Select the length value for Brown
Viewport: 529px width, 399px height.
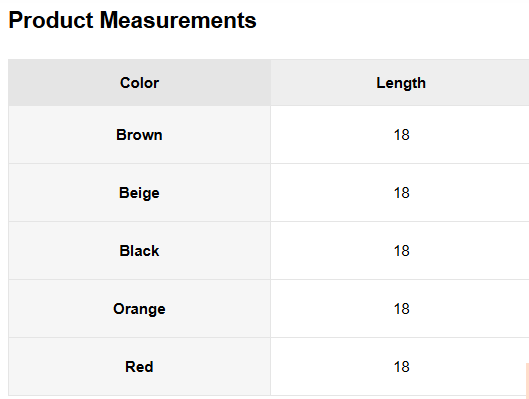[401, 135]
